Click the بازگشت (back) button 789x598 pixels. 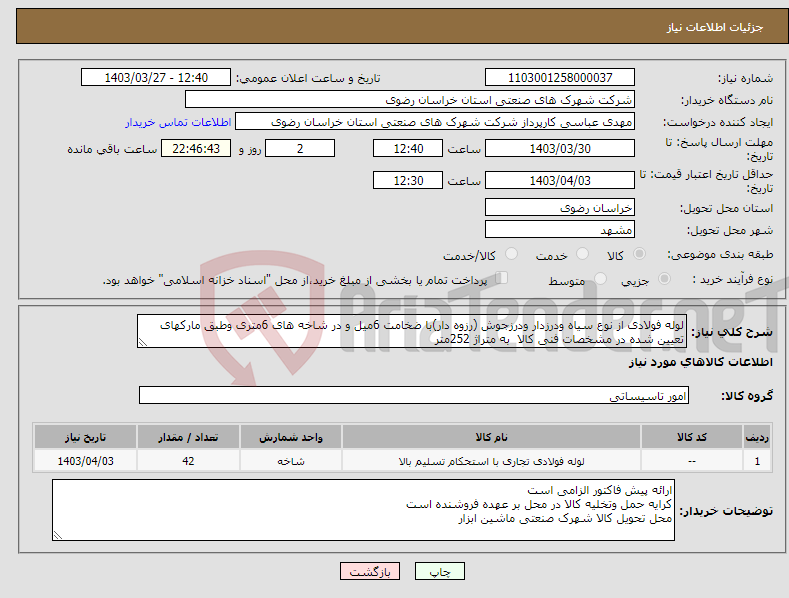point(370,571)
